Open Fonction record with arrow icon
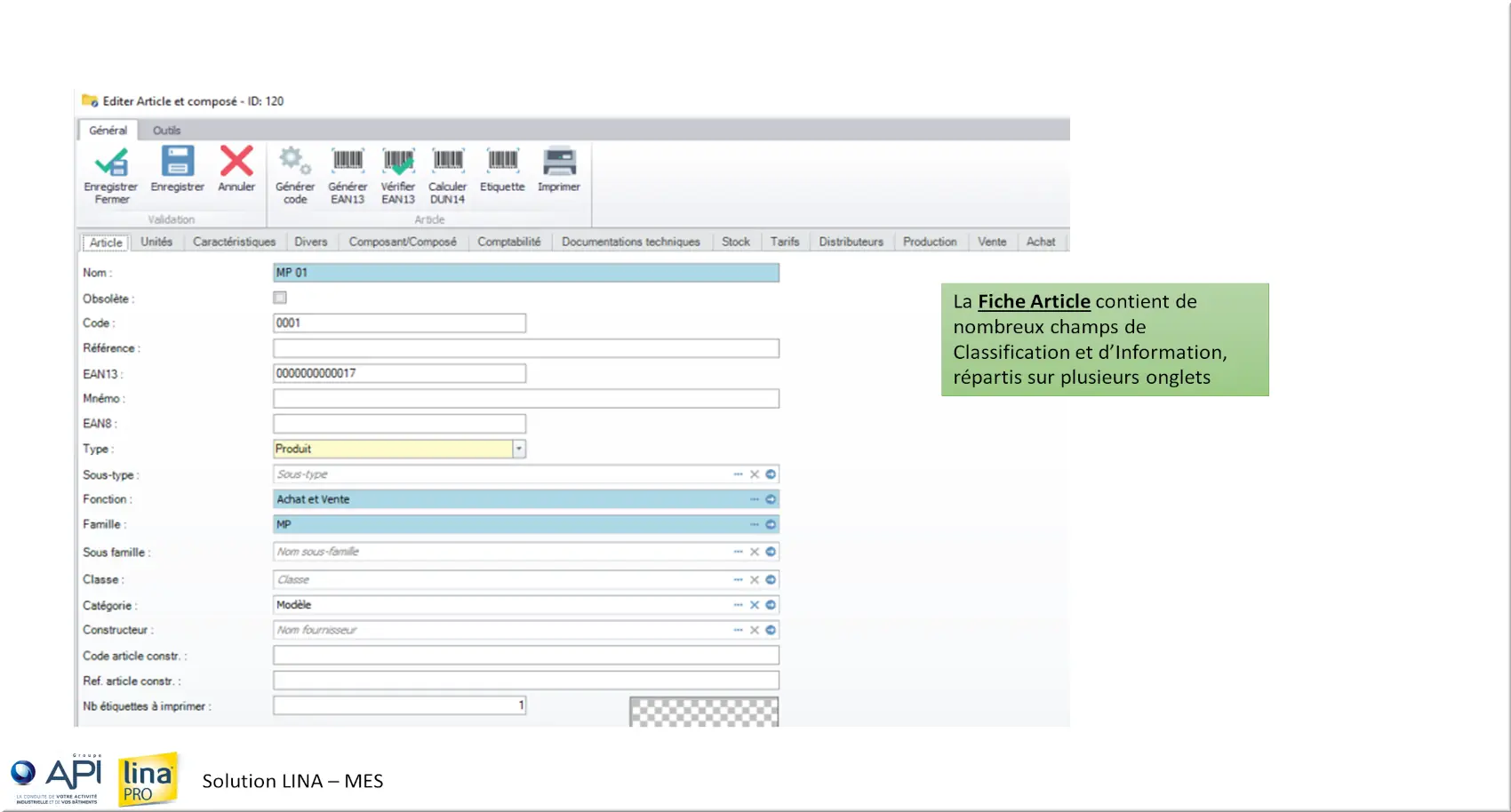The width and height of the screenshot is (1511, 812). [x=771, y=499]
